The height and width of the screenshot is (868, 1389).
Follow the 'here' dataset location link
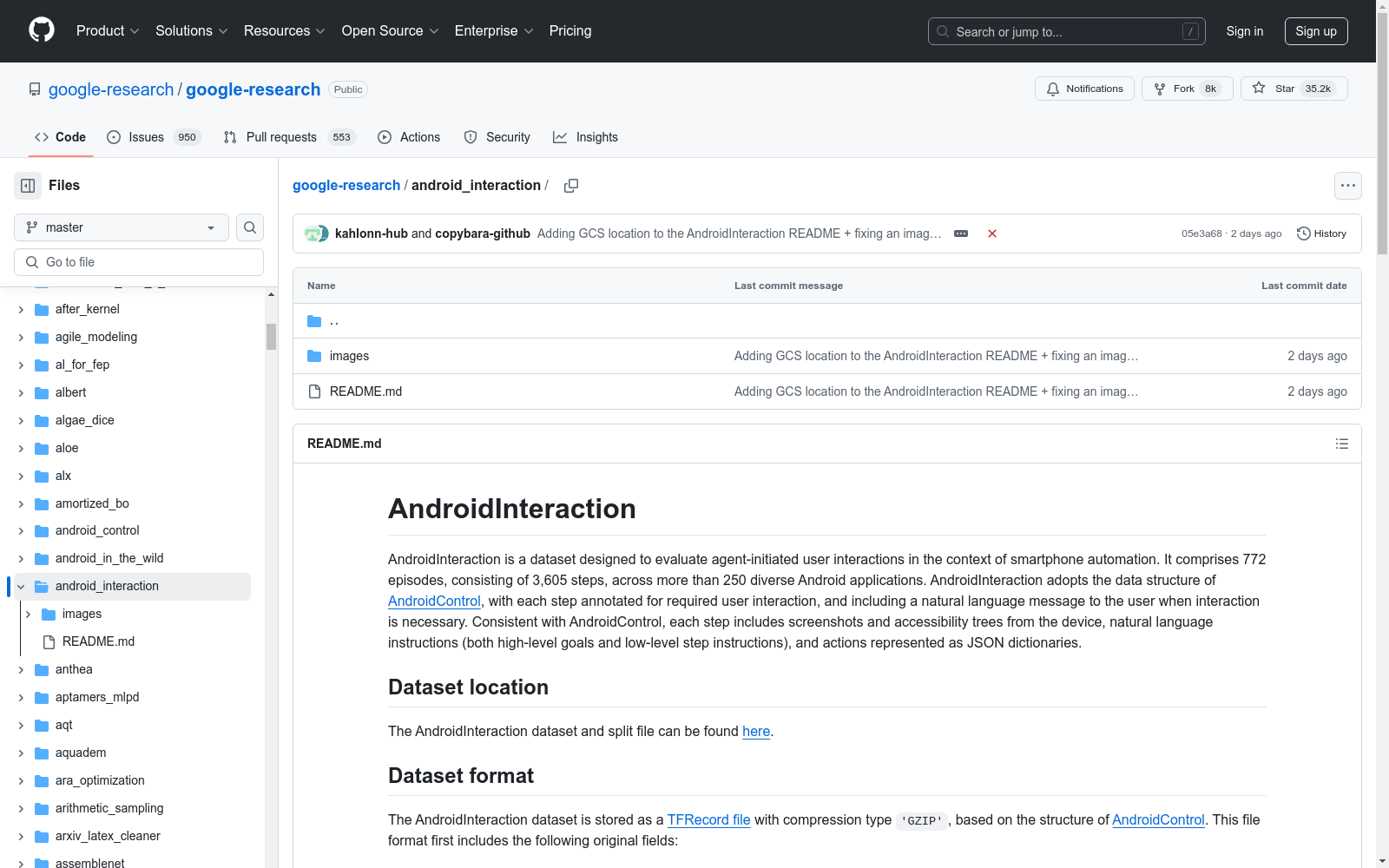point(756,732)
